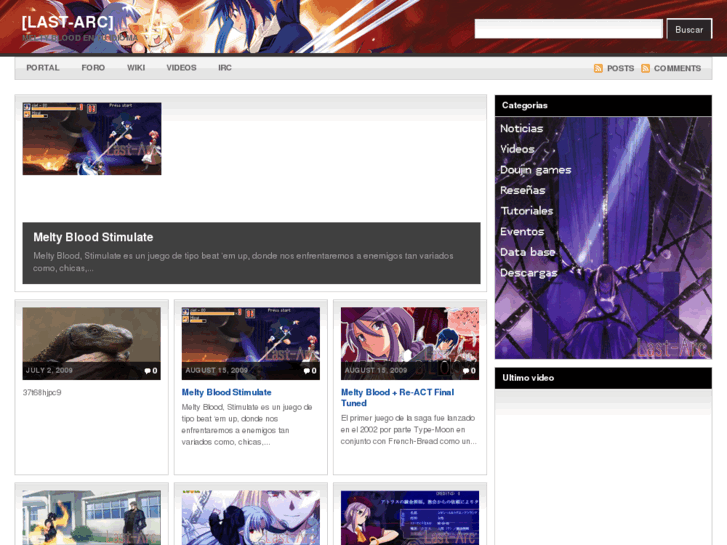Viewport: 727px width, 545px height.
Task: Click the comment bubble icon on July 2 post
Action: point(147,371)
